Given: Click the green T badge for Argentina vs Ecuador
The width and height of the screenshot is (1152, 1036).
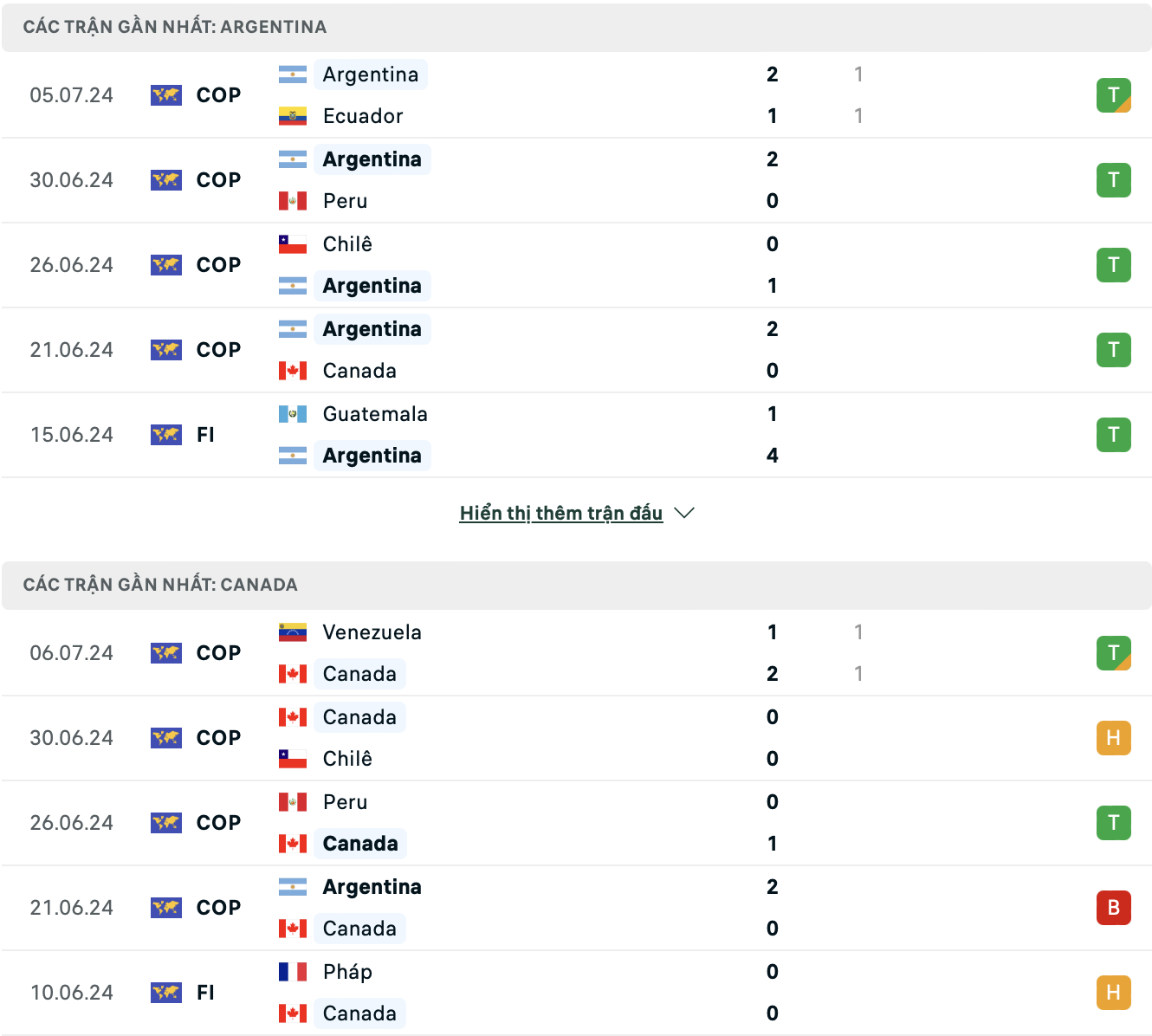Looking at the screenshot, I should (1114, 95).
